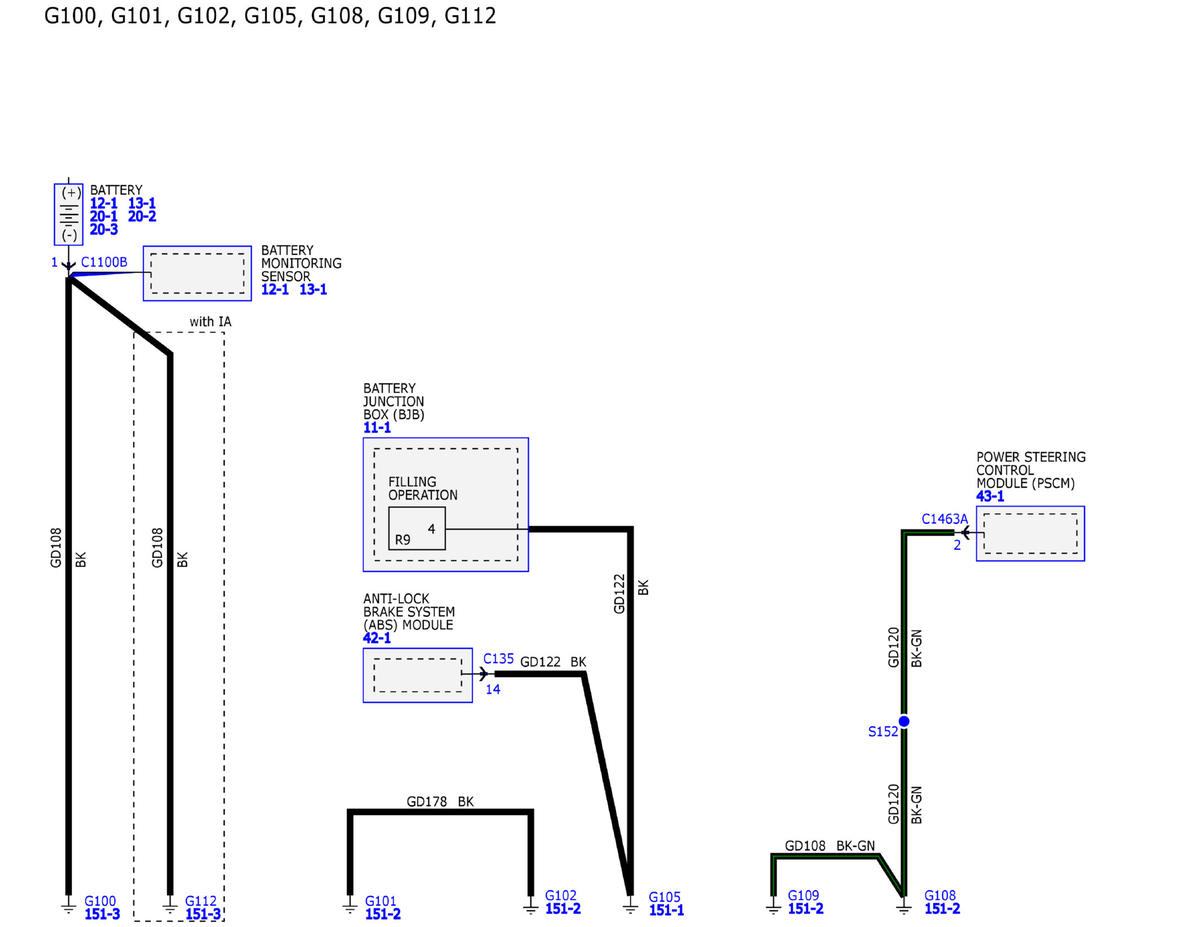Follow the 151-1 reference under G105
This screenshot has height=927, width=1200.
[666, 911]
